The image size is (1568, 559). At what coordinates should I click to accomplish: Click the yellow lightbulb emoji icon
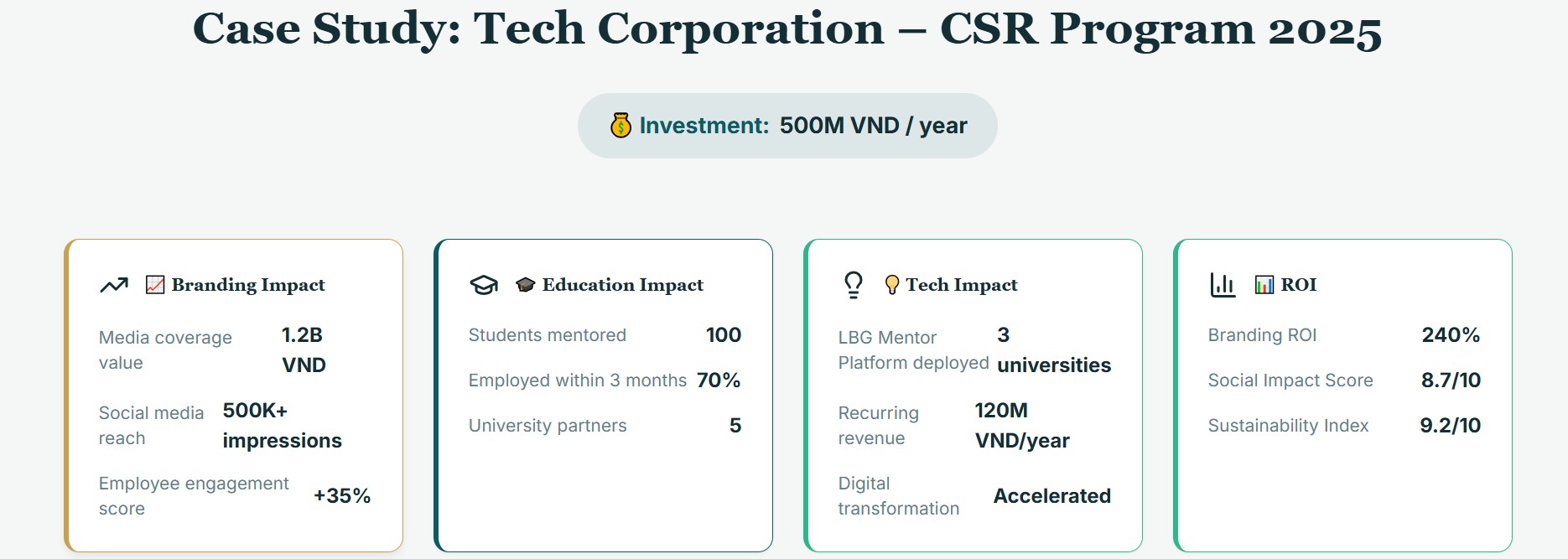click(892, 285)
